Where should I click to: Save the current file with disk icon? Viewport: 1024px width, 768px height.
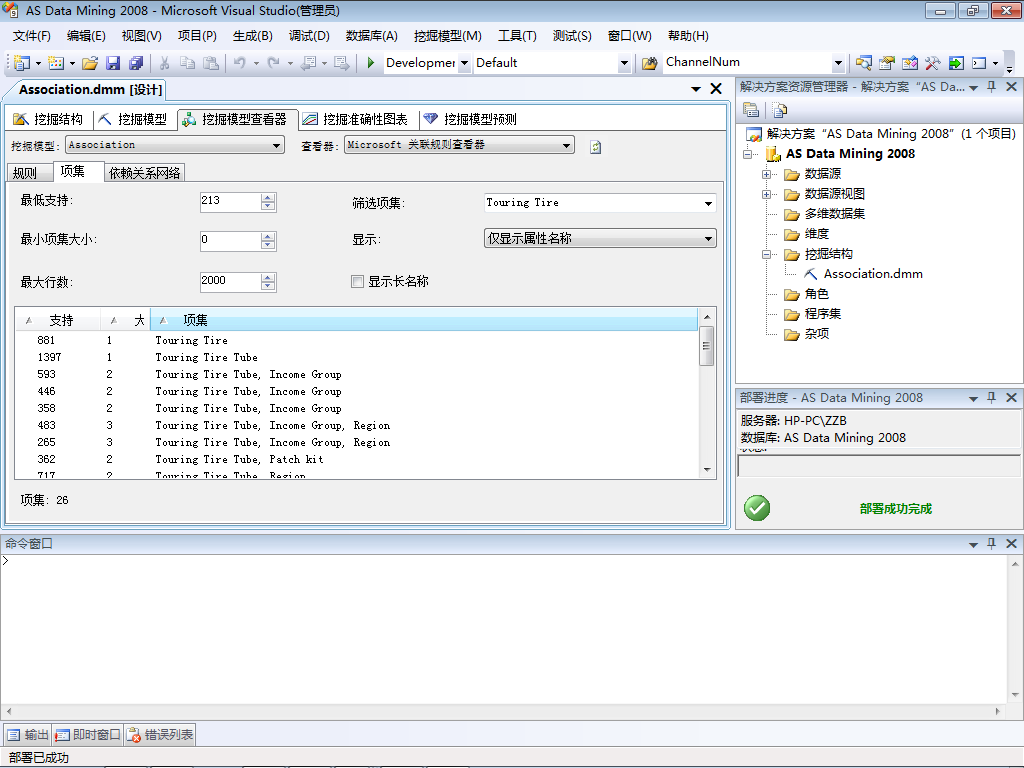pos(113,63)
